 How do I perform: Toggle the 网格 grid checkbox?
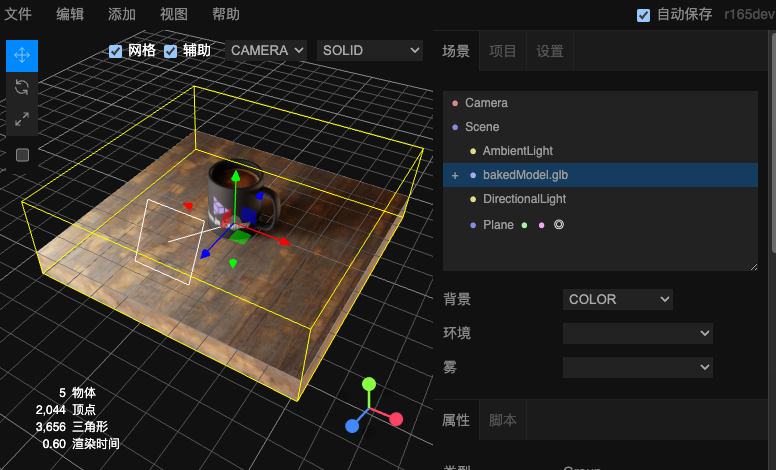pyautogui.click(x=116, y=51)
